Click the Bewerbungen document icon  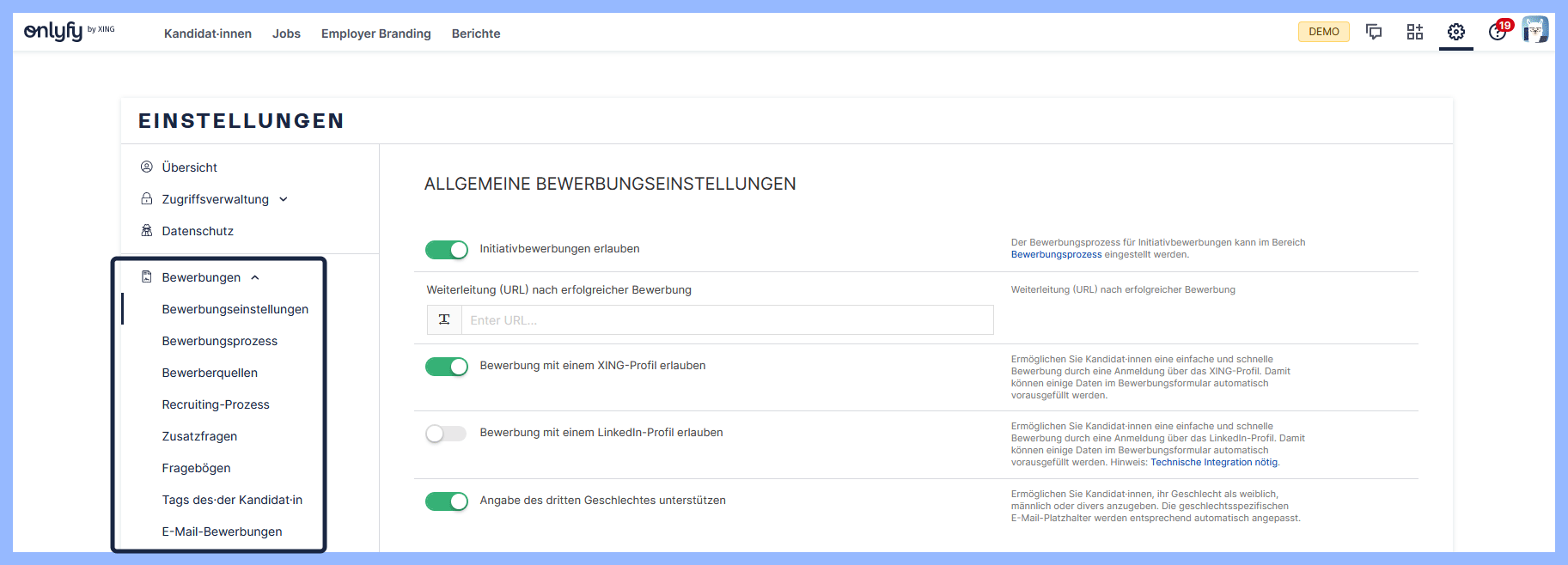point(147,276)
